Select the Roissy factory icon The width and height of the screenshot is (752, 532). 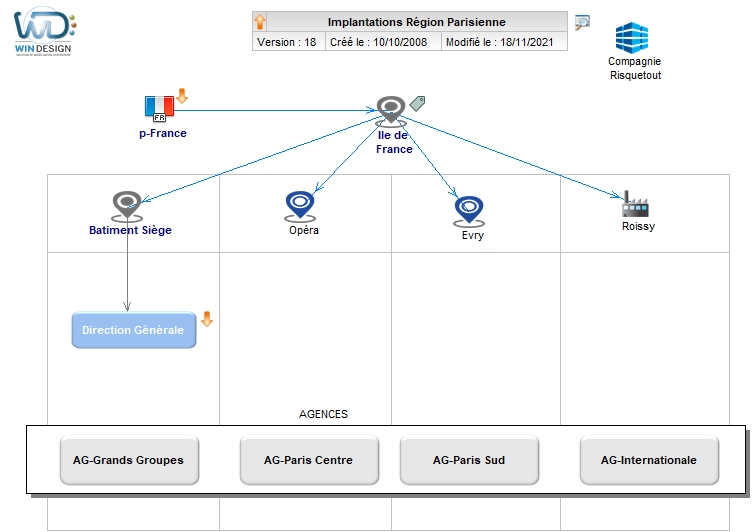pos(636,204)
